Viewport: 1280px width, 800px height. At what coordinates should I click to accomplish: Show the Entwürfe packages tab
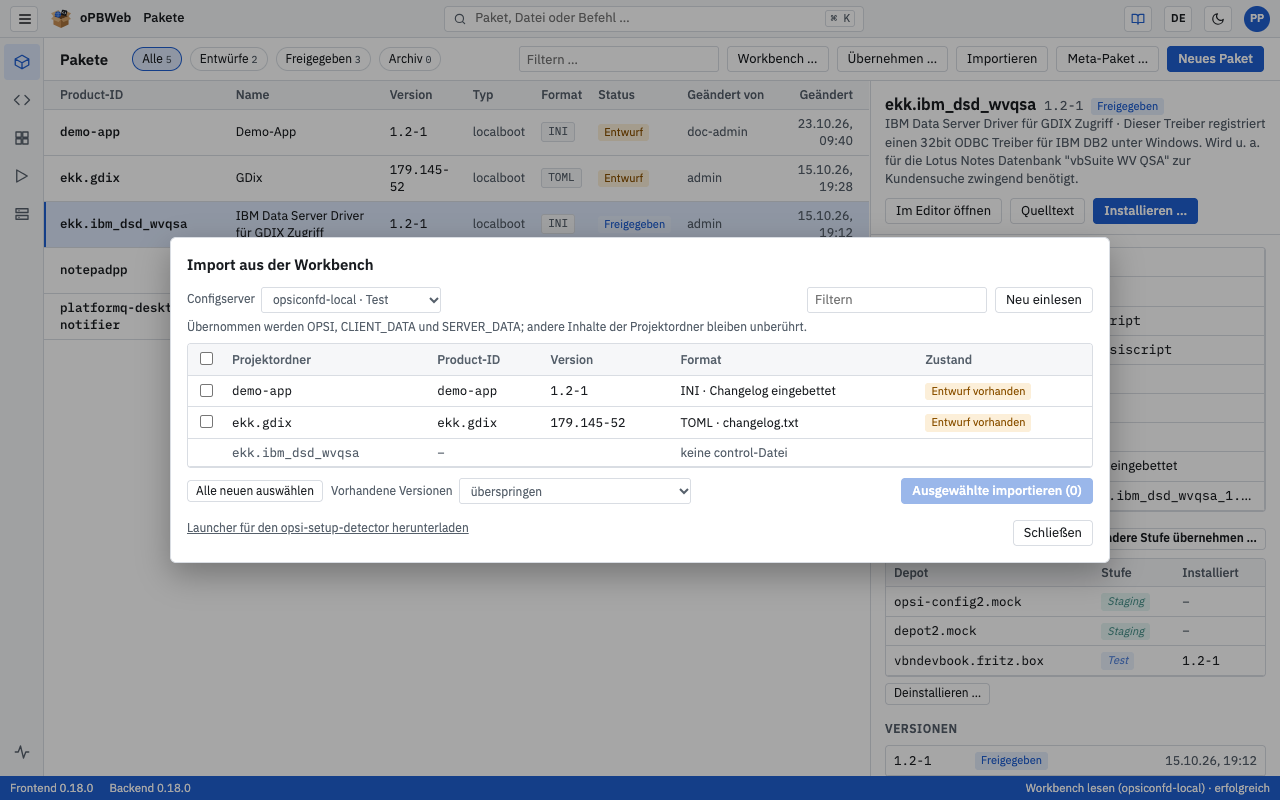coord(228,59)
